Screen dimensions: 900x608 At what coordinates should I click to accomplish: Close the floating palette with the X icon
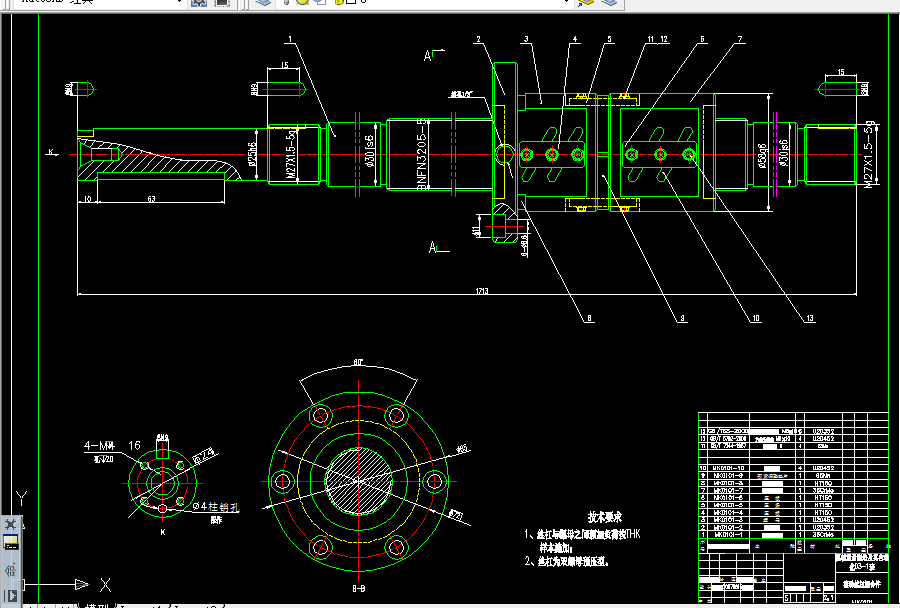coord(10,524)
